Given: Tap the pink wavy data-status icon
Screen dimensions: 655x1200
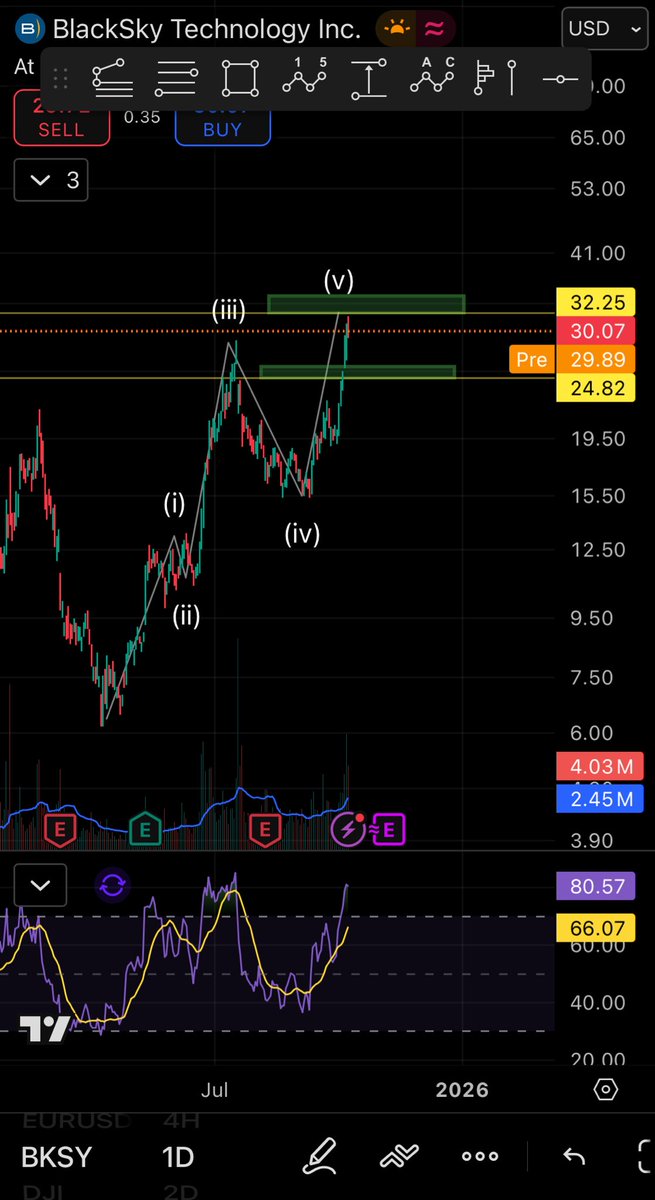Looking at the screenshot, I should (x=434, y=29).
